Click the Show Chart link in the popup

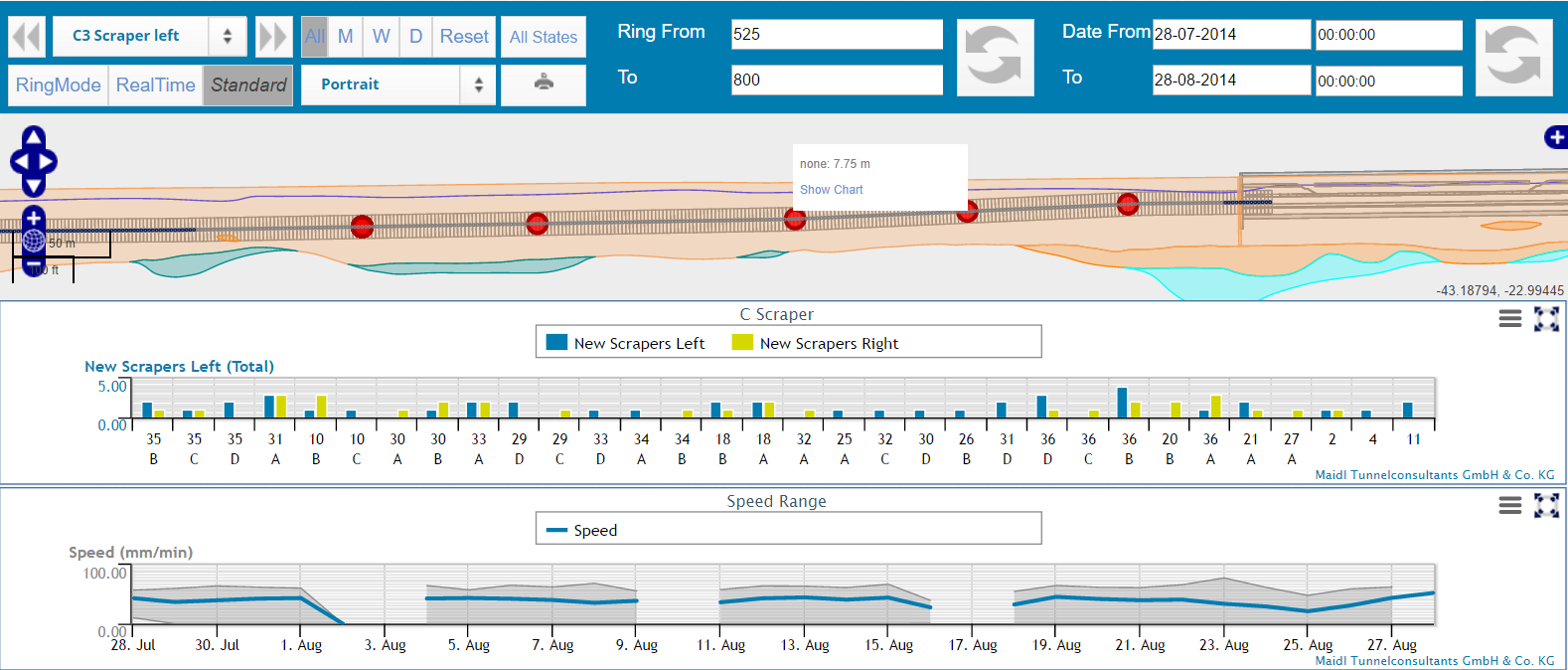[x=831, y=190]
